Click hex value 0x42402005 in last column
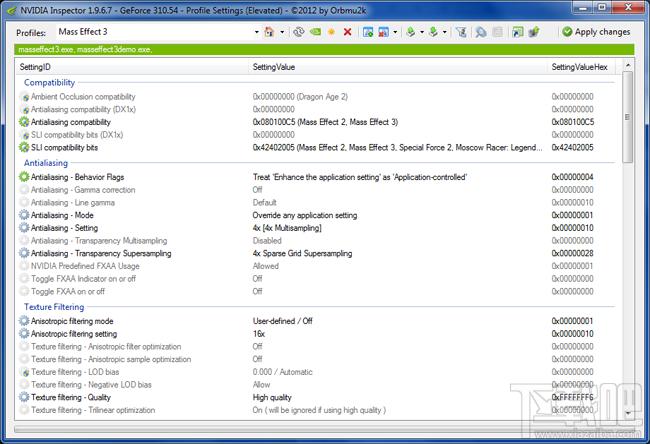650x444 pixels. [x=572, y=147]
